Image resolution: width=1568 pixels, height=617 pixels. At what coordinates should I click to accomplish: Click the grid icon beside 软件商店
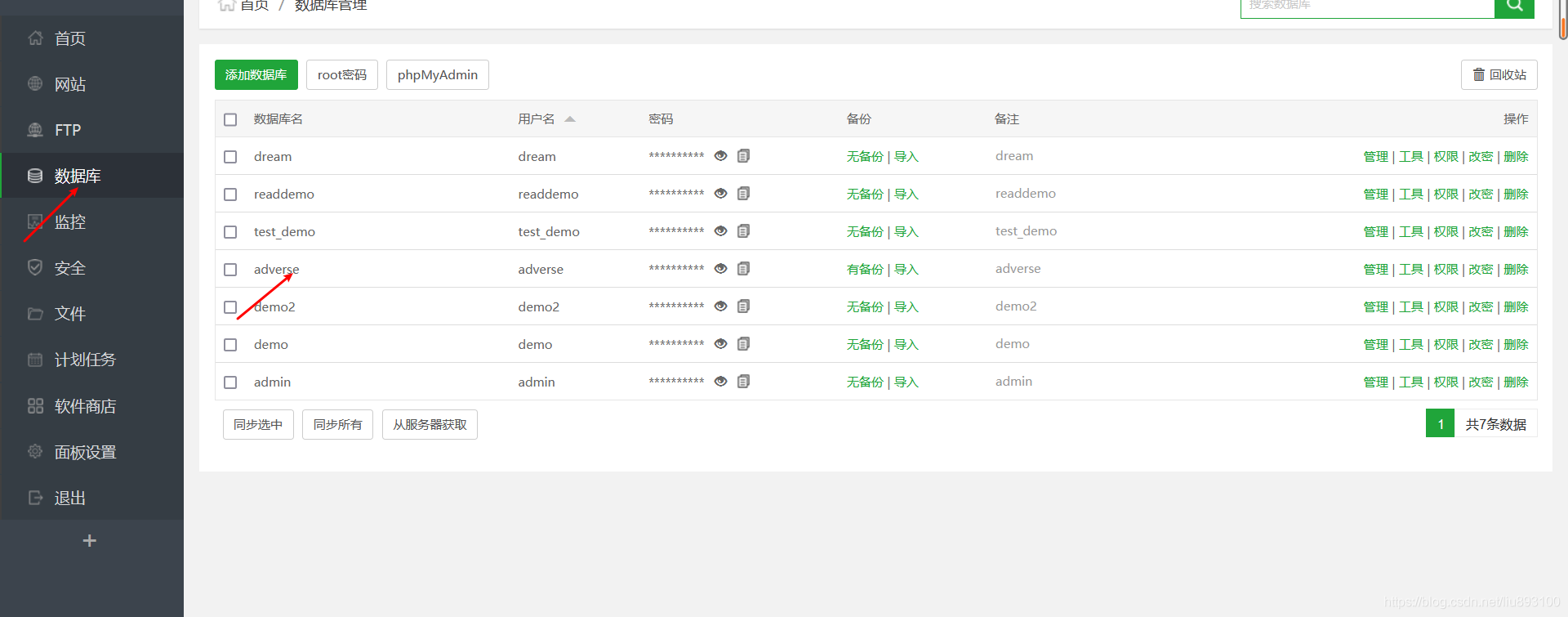point(35,405)
